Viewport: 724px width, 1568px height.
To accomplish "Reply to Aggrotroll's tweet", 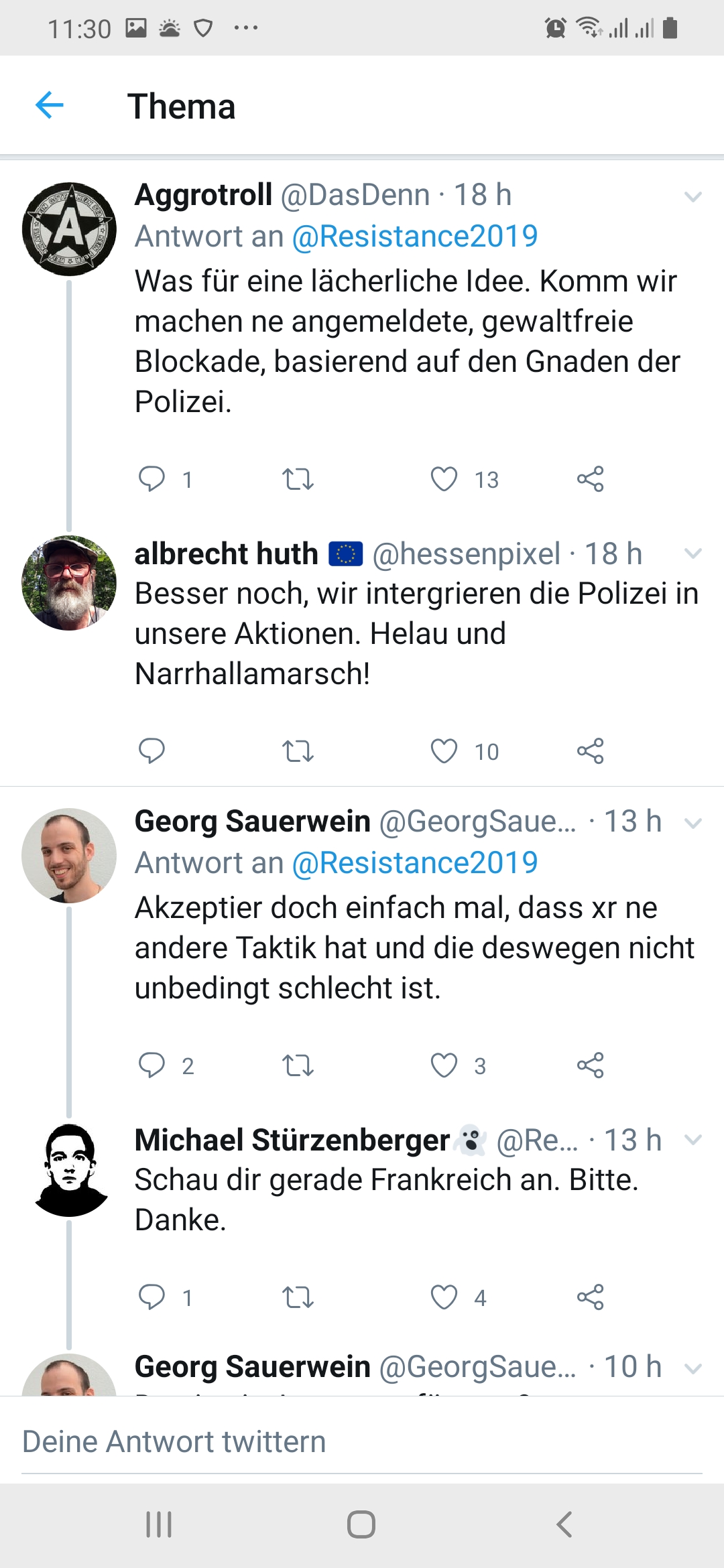I will pos(152,479).
